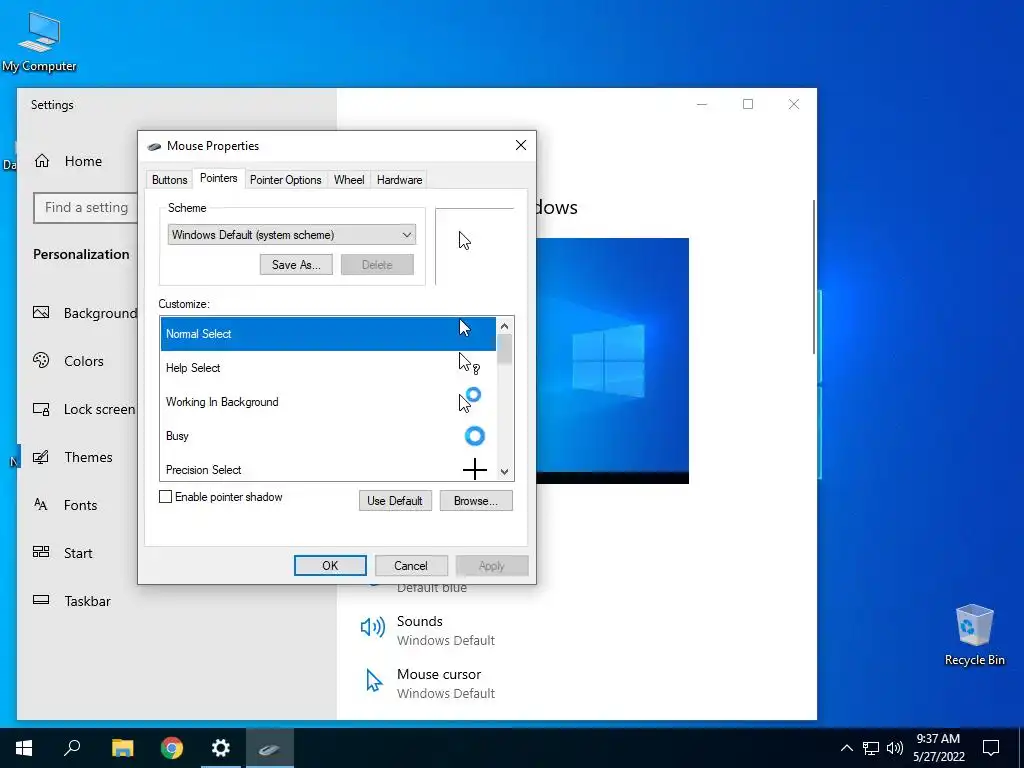
Task: Click the Cancel button
Action: [411, 566]
